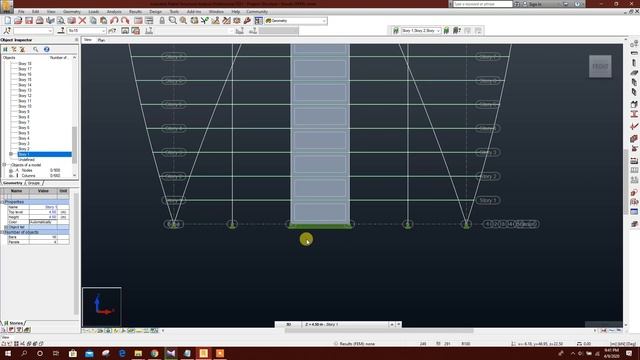Viewport: 640px width, 360px height.
Task: Switch to the Groups tab in Object Inspector
Action: [x=34, y=183]
